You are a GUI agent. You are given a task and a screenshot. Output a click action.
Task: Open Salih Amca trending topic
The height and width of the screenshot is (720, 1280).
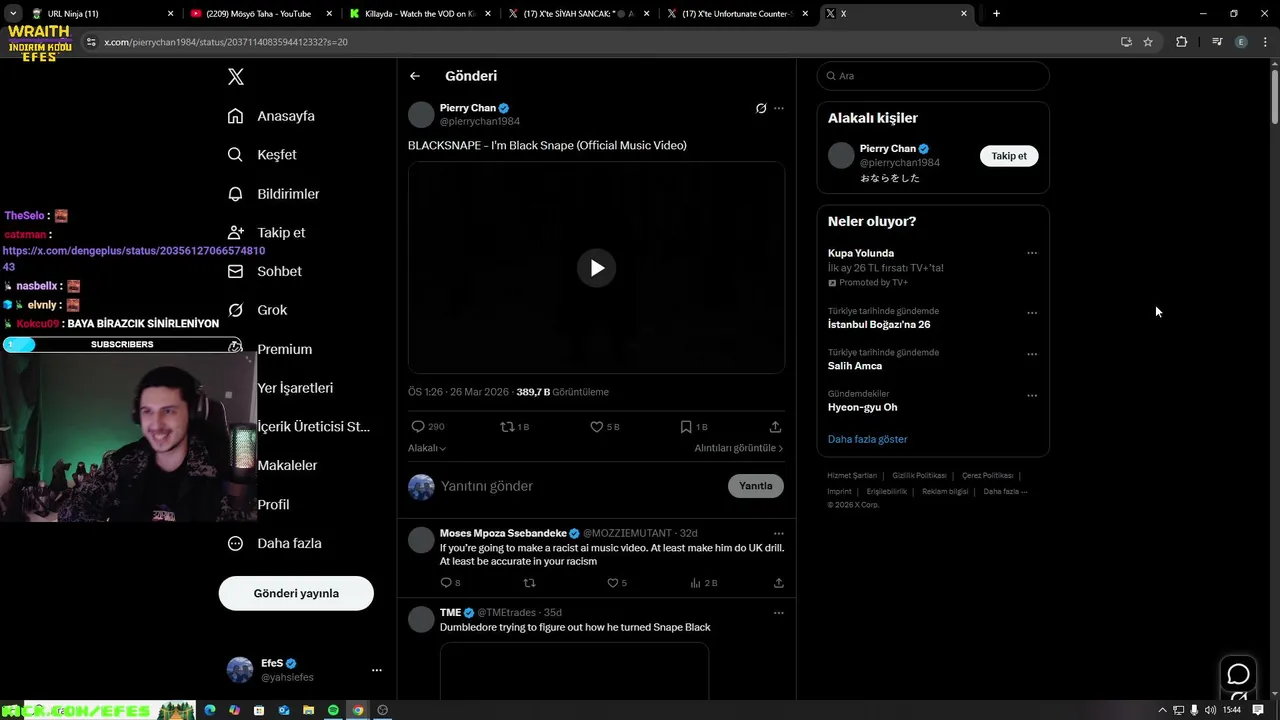(855, 366)
